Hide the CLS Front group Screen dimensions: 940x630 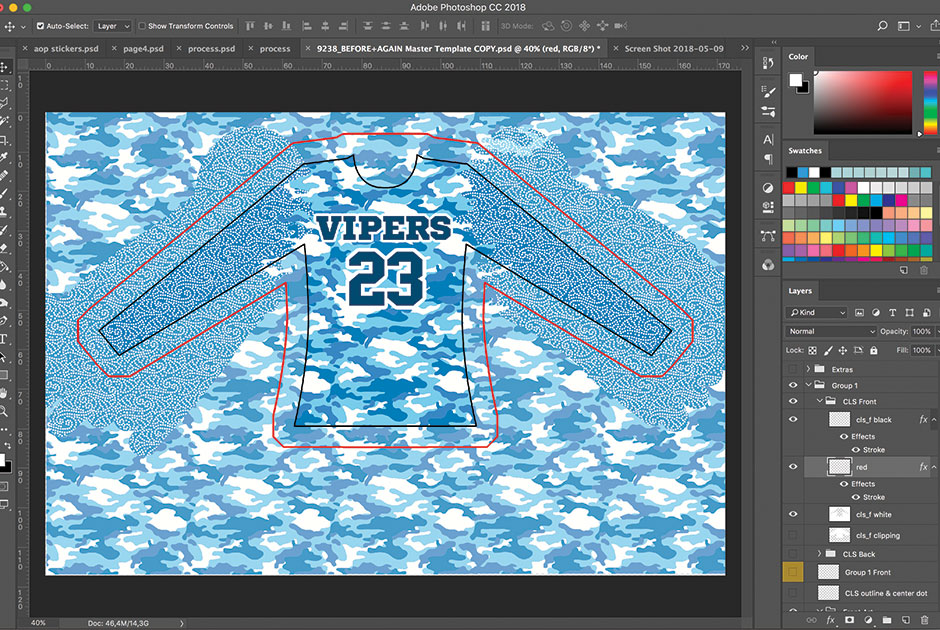(793, 401)
